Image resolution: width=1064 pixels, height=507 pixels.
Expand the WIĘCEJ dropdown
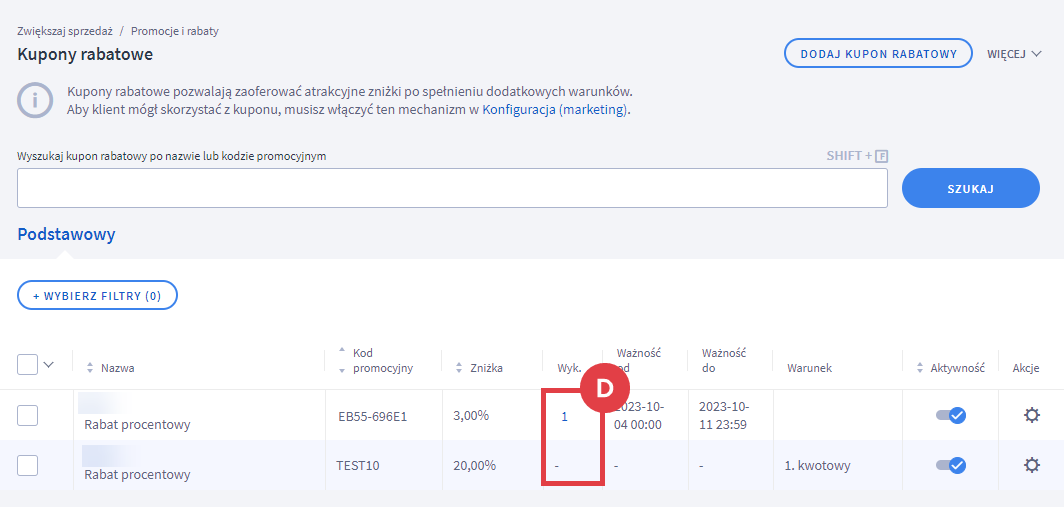[x=1014, y=54]
